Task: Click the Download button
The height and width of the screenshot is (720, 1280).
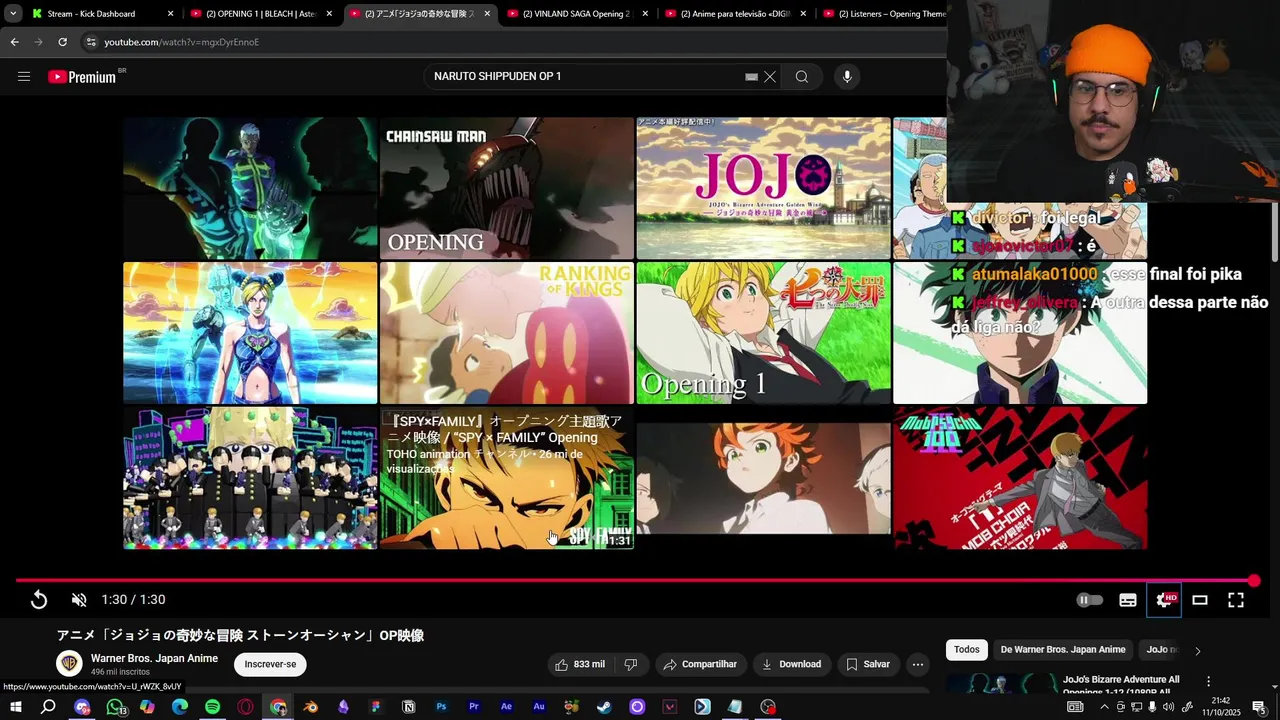Action: point(791,664)
